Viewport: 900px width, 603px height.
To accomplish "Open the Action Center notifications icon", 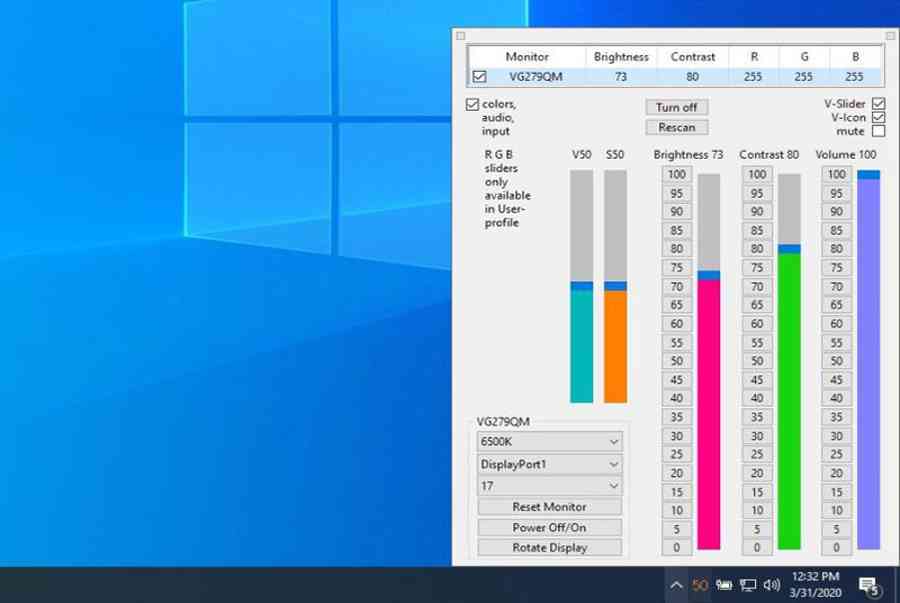I will point(870,586).
